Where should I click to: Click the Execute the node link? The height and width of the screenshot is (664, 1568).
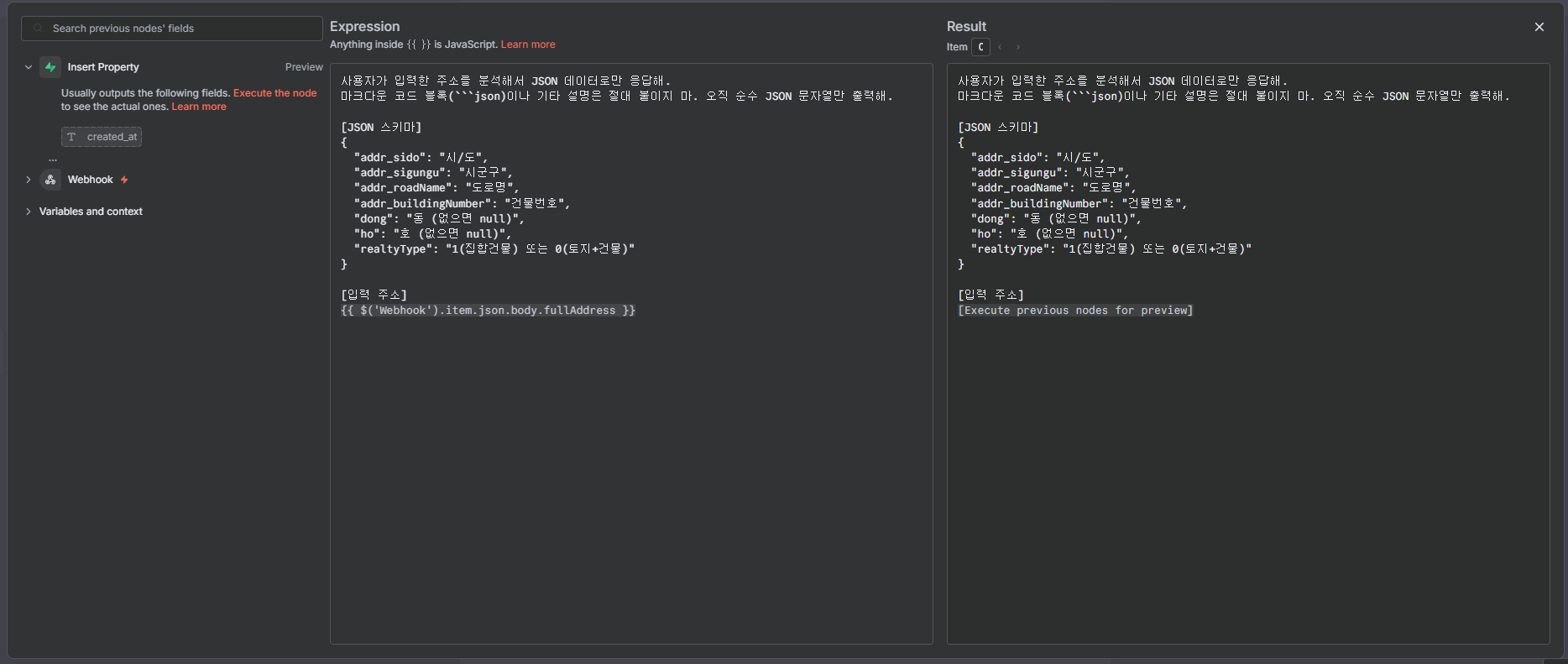[274, 93]
